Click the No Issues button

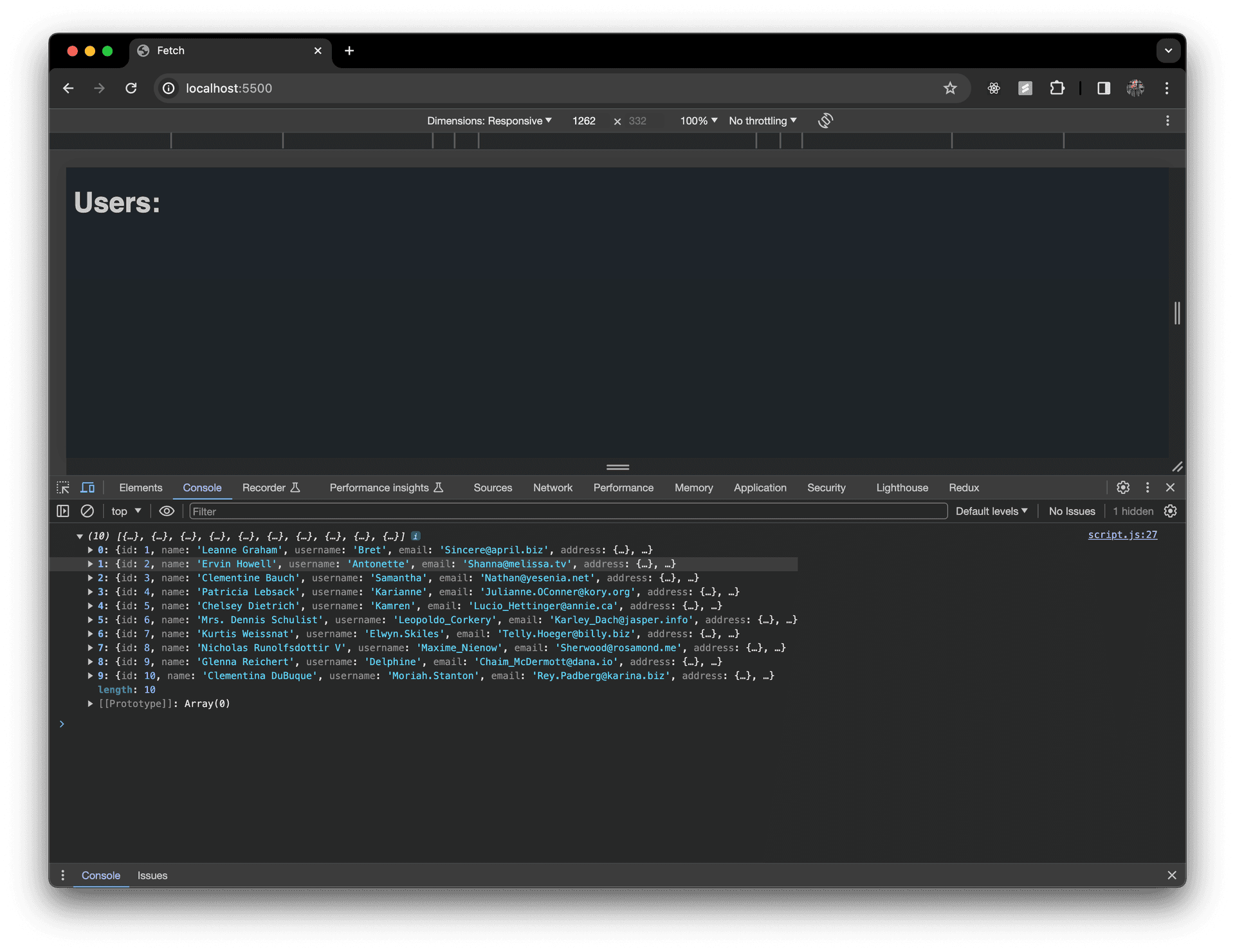coord(1072,511)
